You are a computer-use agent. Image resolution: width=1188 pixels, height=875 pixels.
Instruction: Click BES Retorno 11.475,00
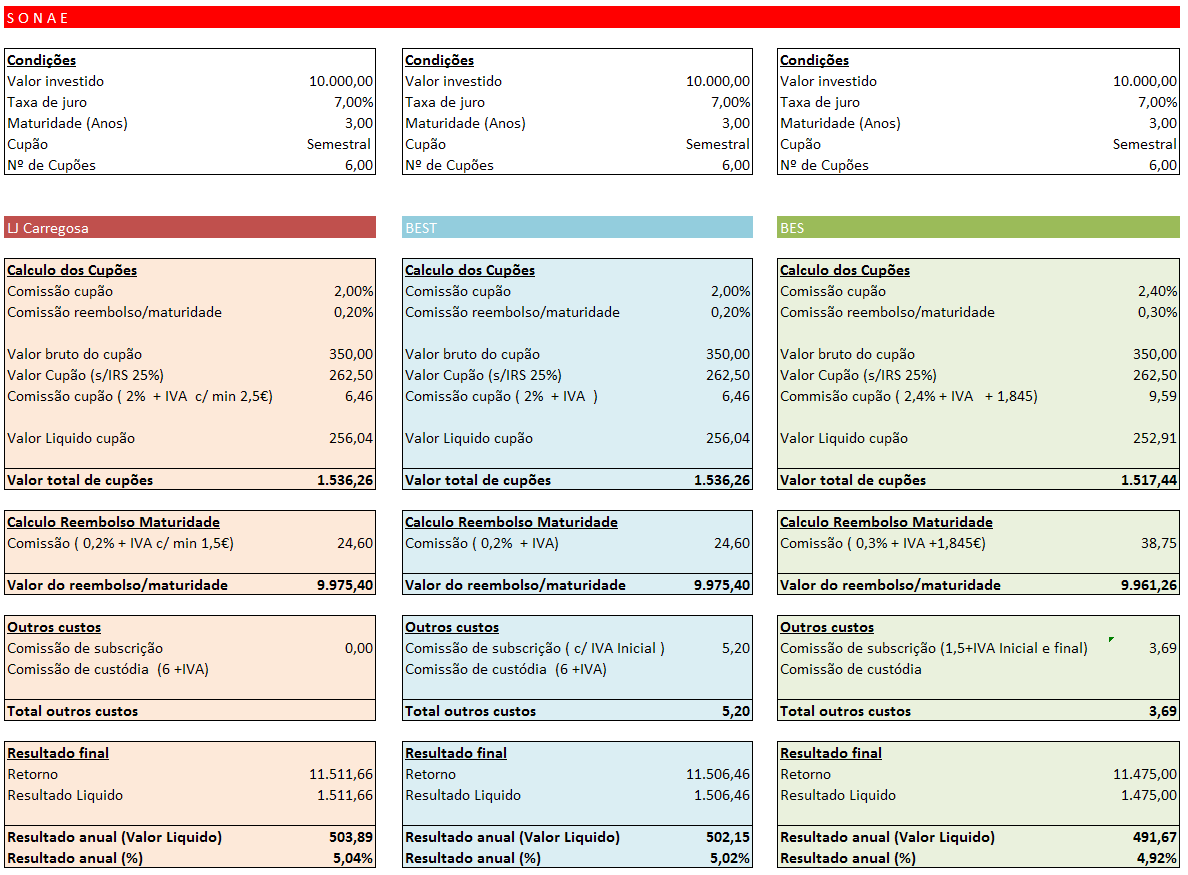[x=1145, y=774]
